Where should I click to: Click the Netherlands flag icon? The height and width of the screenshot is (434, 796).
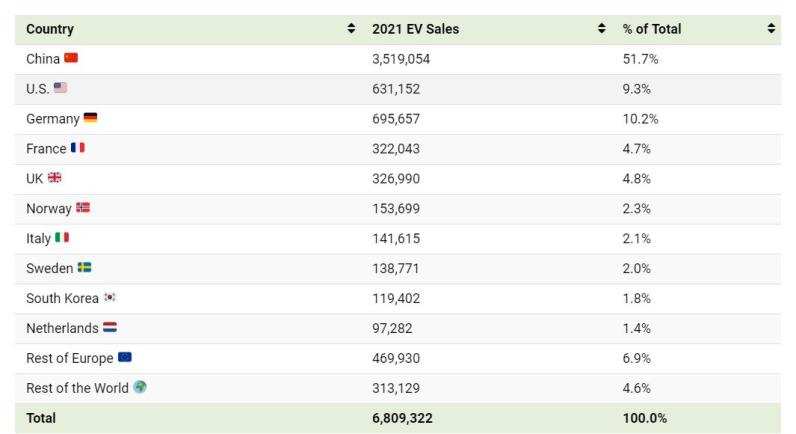(110, 327)
